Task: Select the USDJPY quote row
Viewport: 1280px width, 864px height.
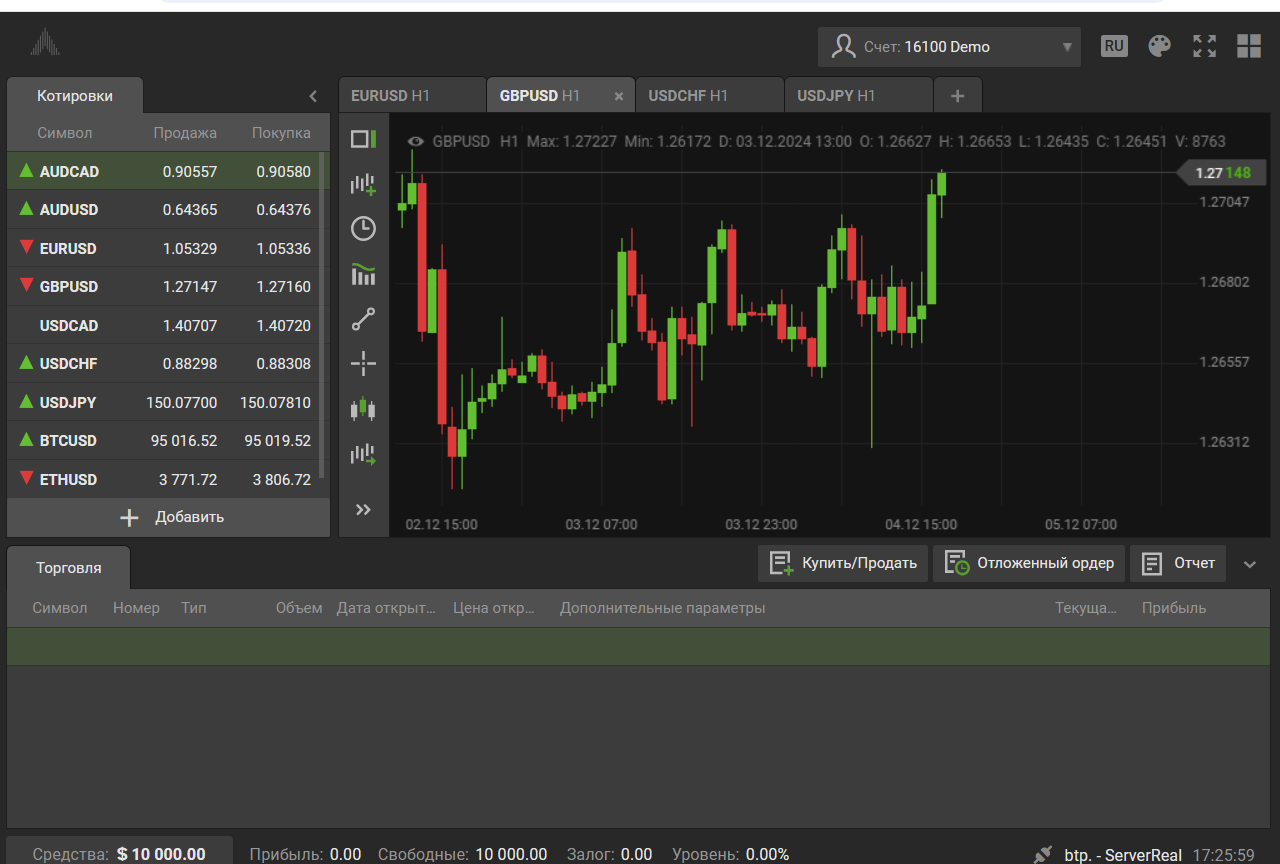Action: click(x=163, y=402)
